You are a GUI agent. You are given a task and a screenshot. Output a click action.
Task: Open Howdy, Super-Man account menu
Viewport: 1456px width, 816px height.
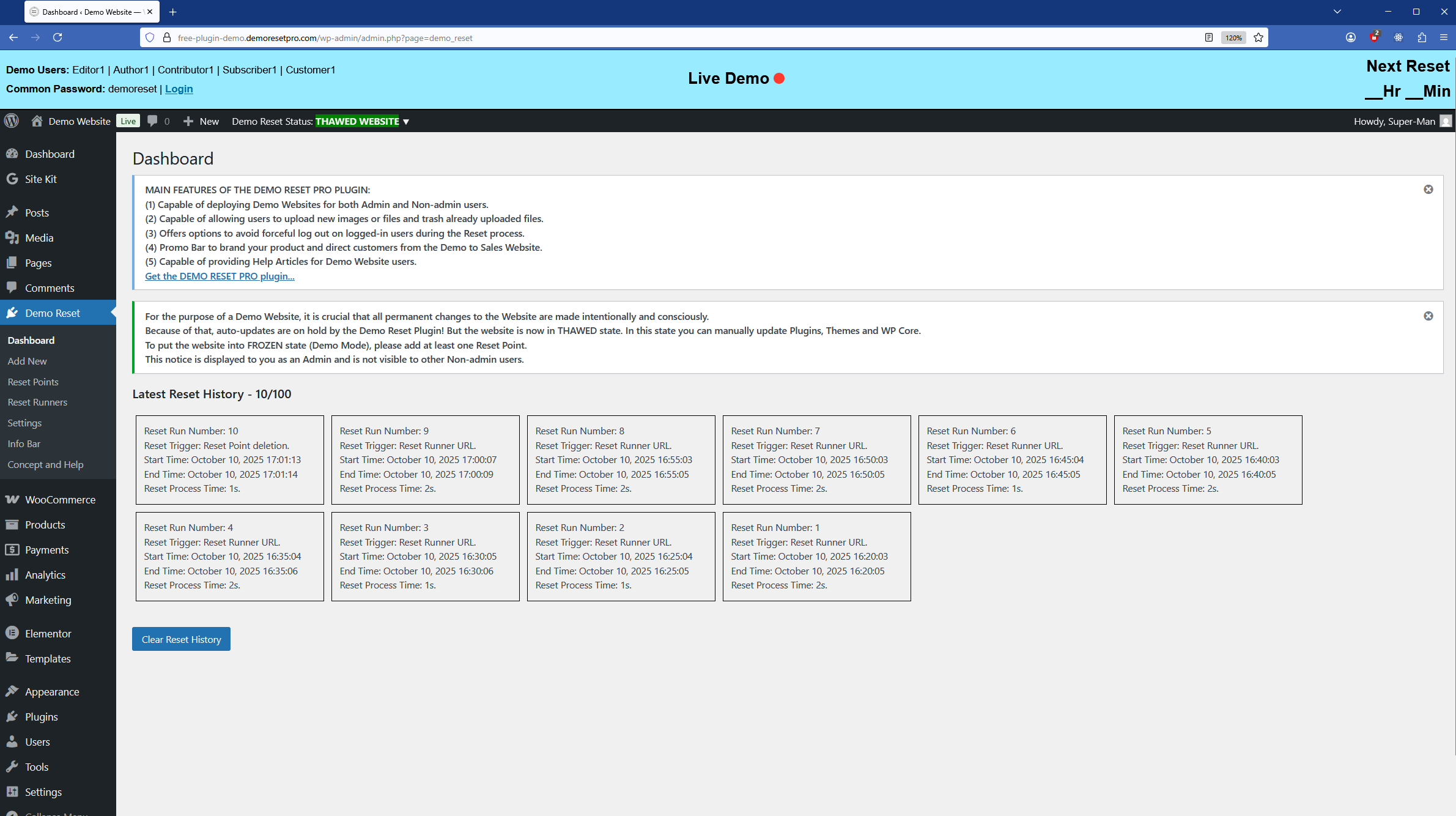[x=1394, y=121]
